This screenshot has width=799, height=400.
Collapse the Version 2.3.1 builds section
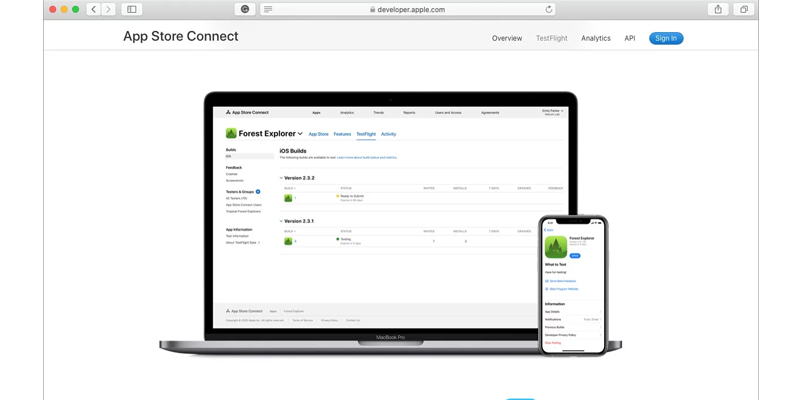pyautogui.click(x=281, y=221)
